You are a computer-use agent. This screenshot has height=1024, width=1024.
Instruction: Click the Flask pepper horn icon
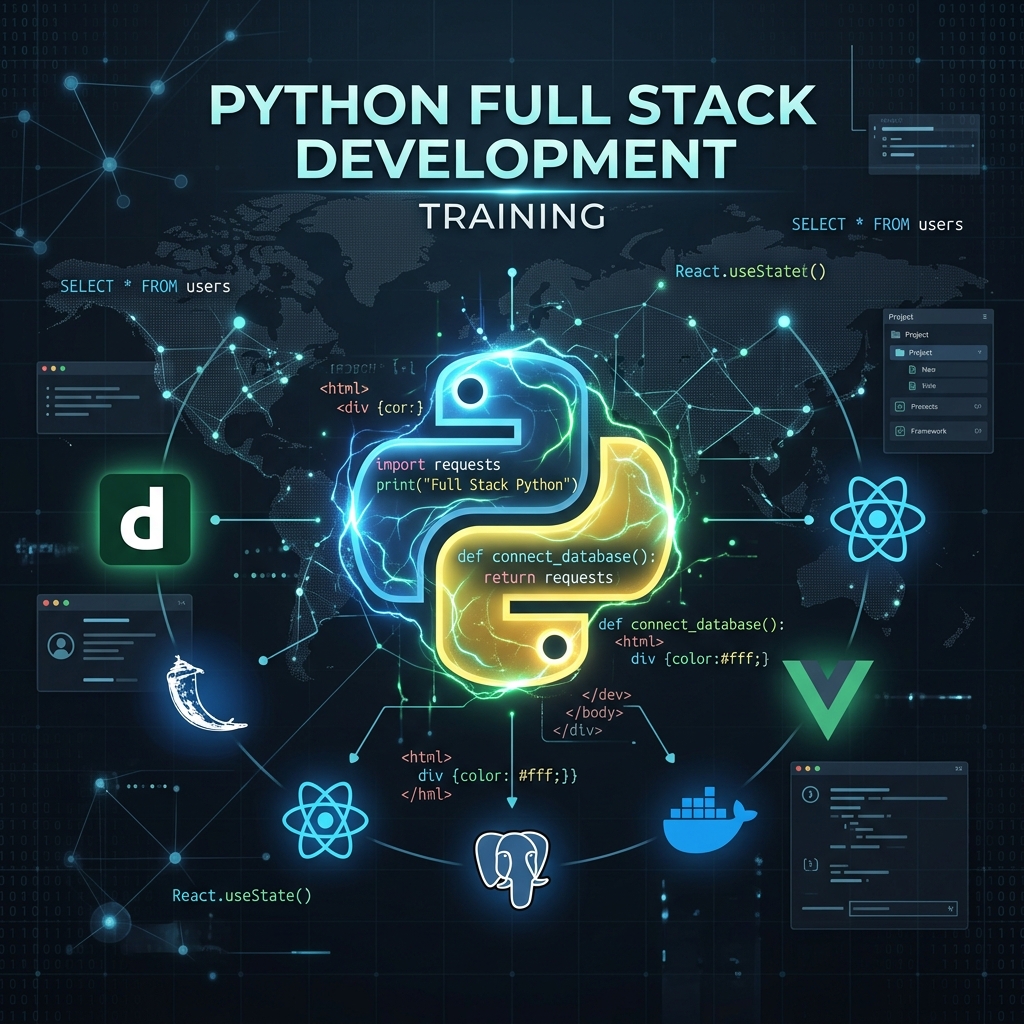click(x=204, y=694)
